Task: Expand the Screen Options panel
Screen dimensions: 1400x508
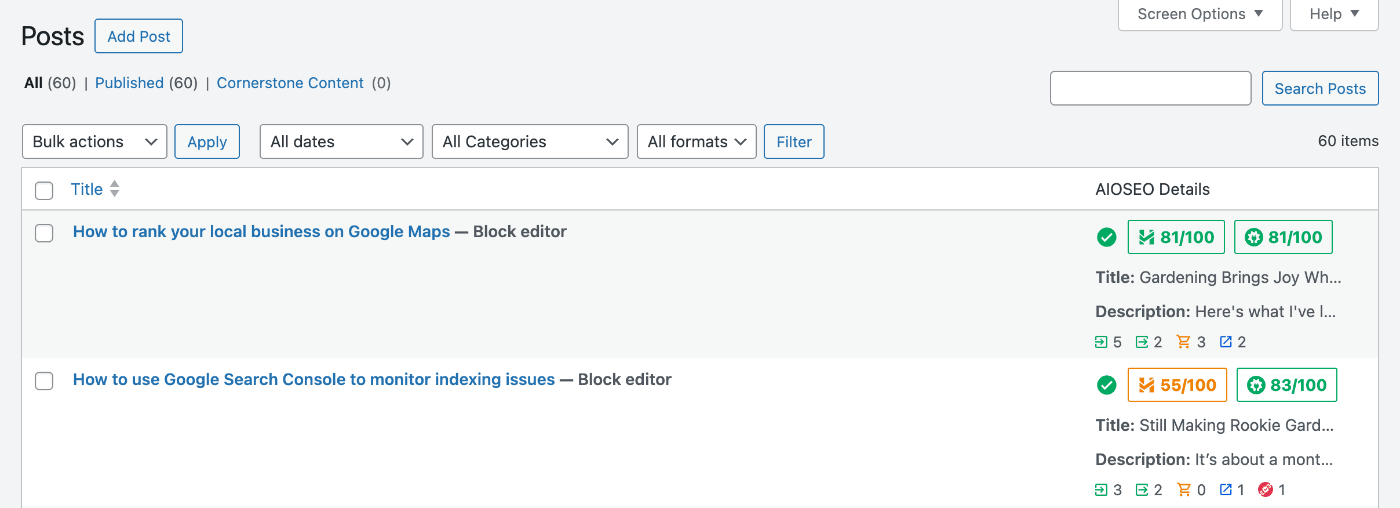Action: tap(1201, 14)
